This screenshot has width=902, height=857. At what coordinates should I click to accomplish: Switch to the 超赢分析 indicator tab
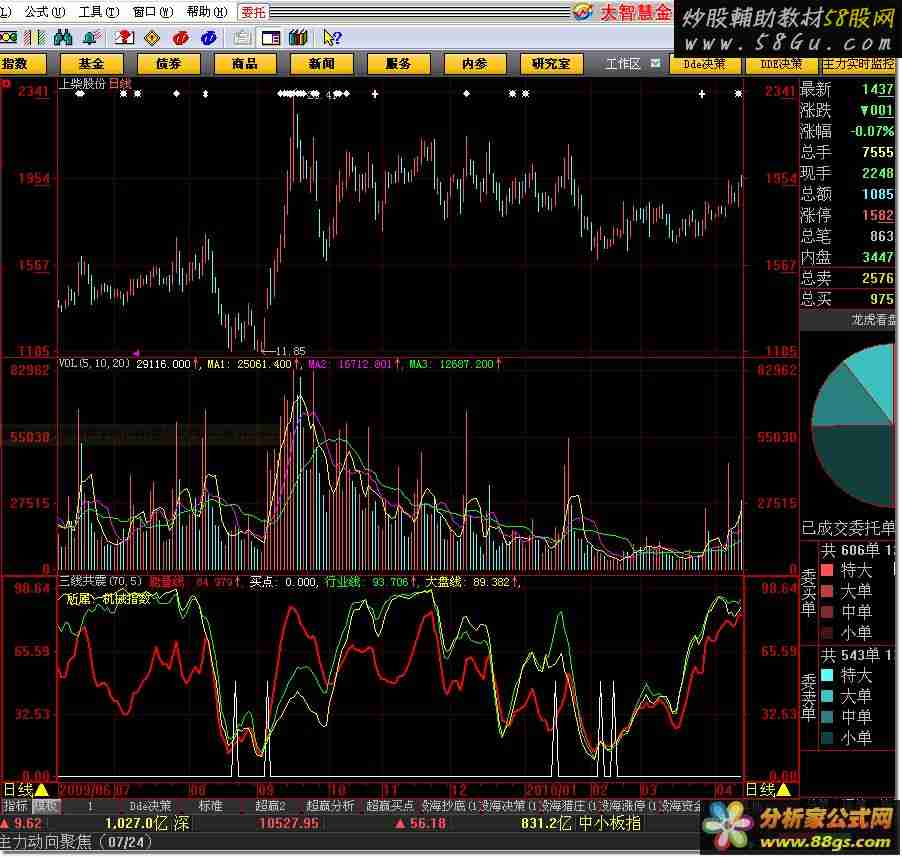329,805
